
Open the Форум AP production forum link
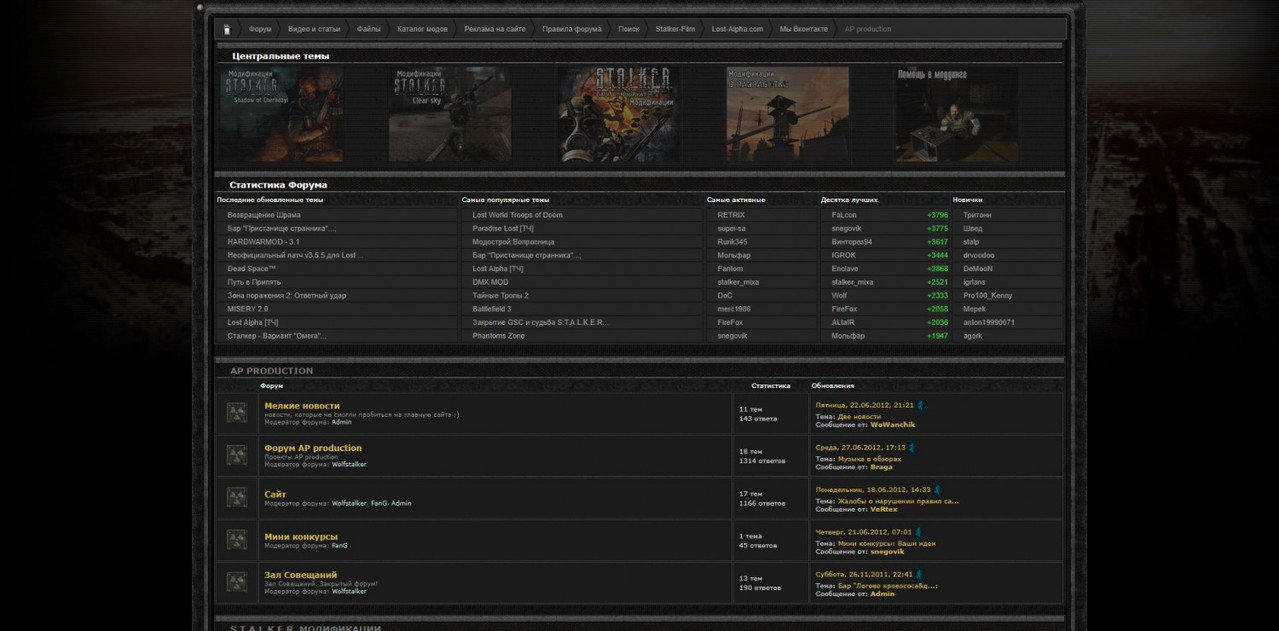click(x=313, y=448)
